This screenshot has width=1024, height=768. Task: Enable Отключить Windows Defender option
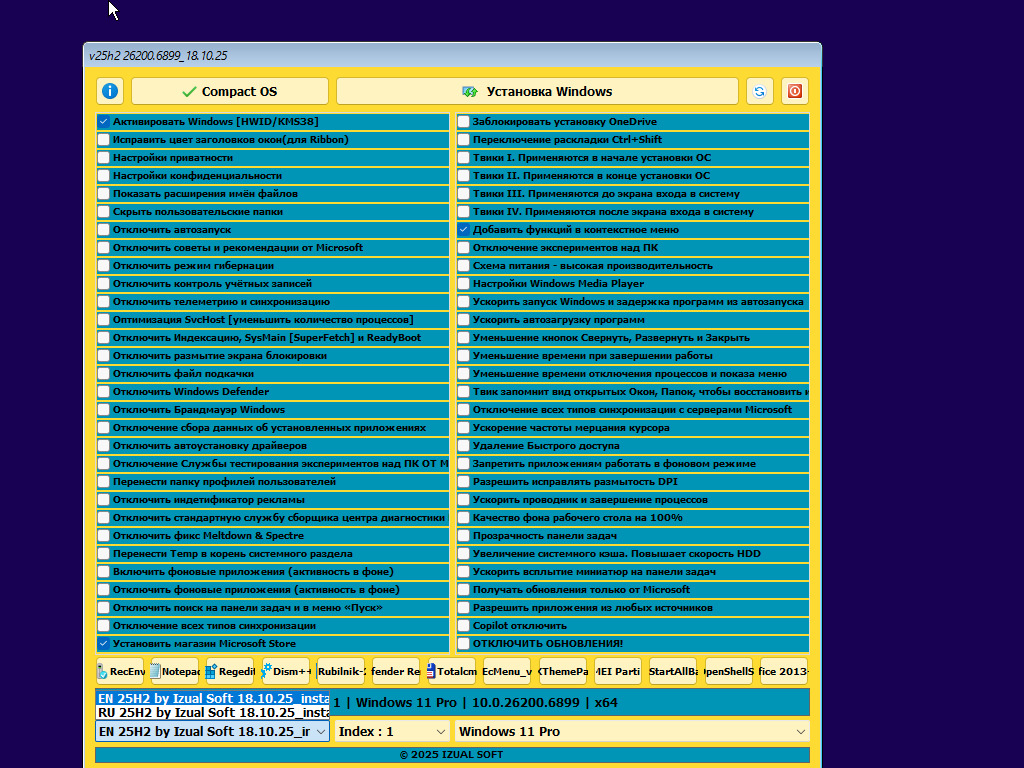click(104, 392)
